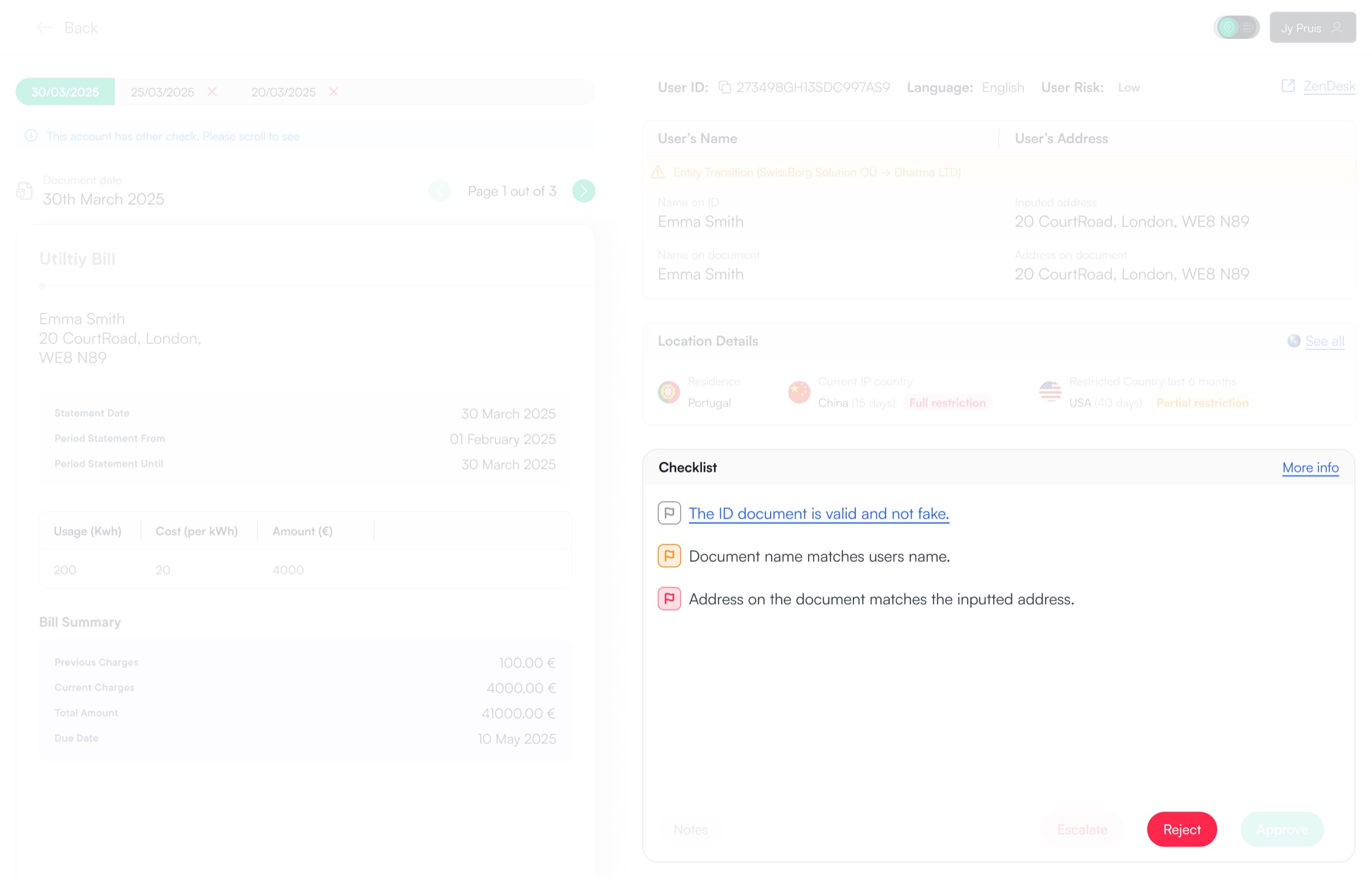
Task: Toggle flag for ID document valid item
Action: coord(669,513)
